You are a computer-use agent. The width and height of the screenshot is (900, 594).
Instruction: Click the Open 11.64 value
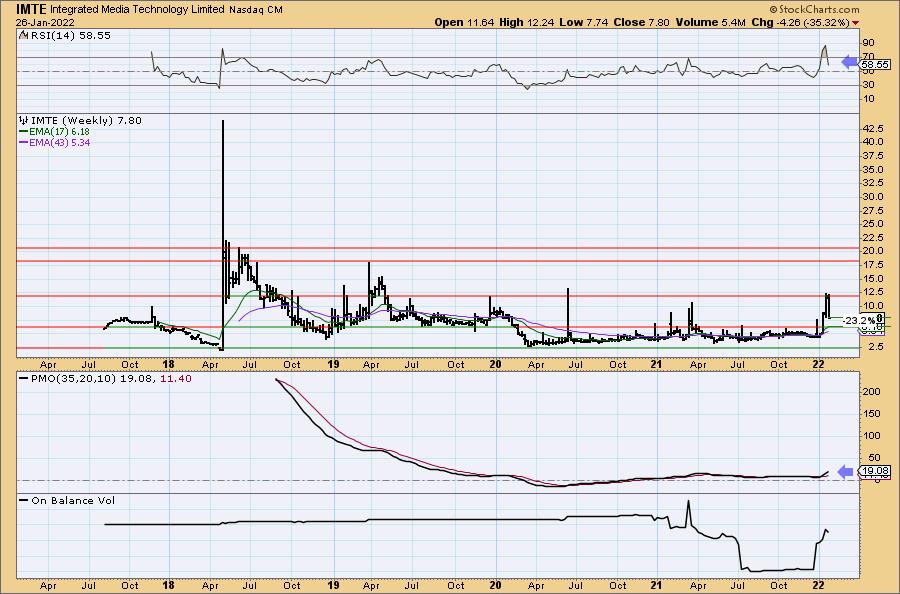point(465,22)
